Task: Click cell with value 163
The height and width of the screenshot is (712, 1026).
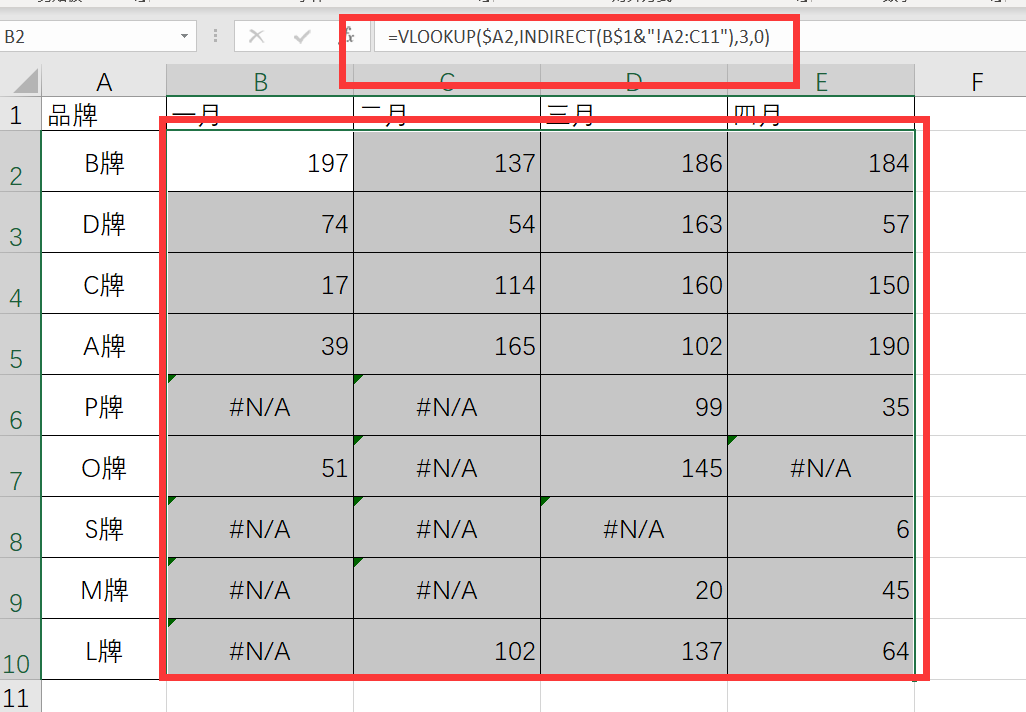Action: click(634, 222)
